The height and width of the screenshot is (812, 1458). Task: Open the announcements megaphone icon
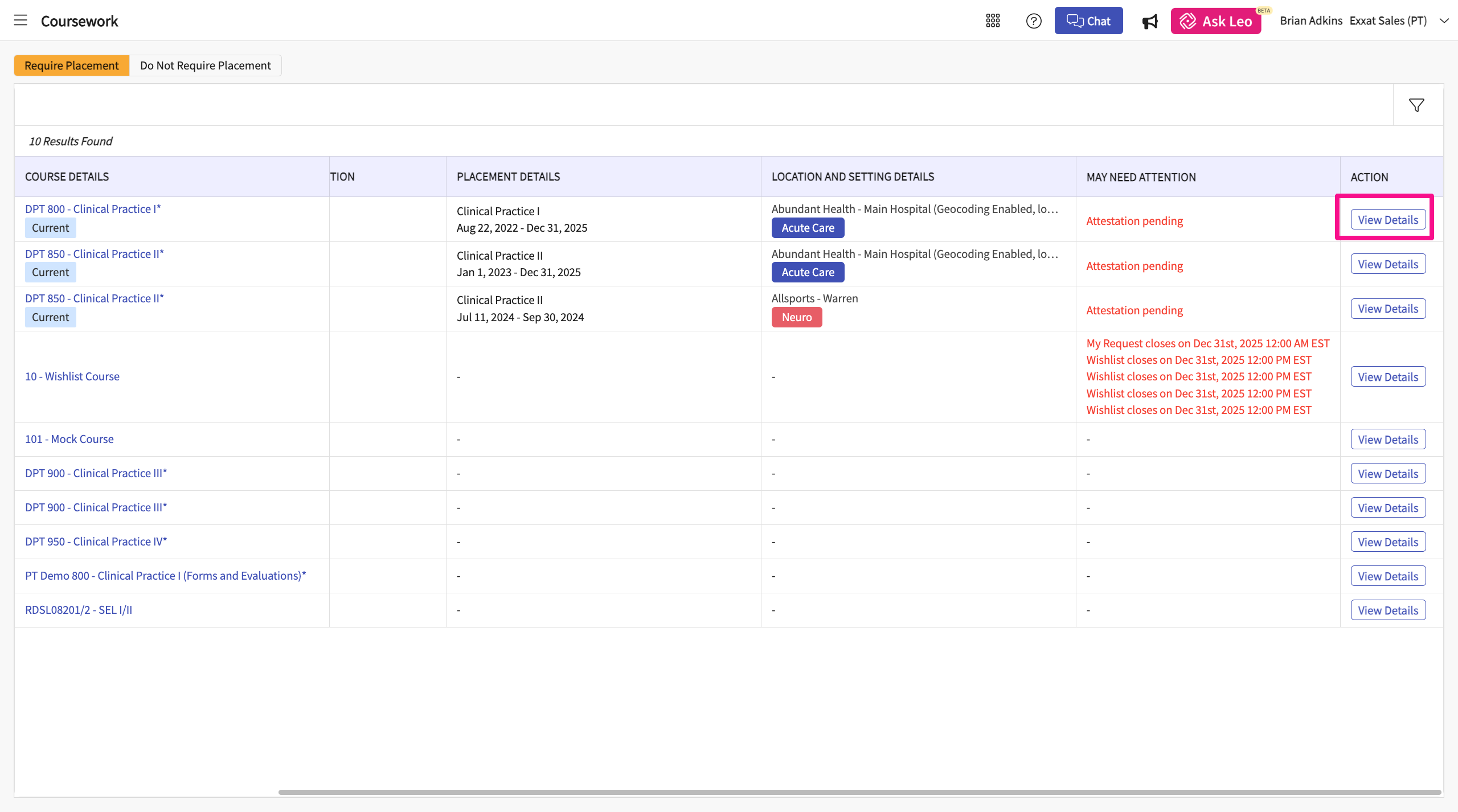(1150, 22)
